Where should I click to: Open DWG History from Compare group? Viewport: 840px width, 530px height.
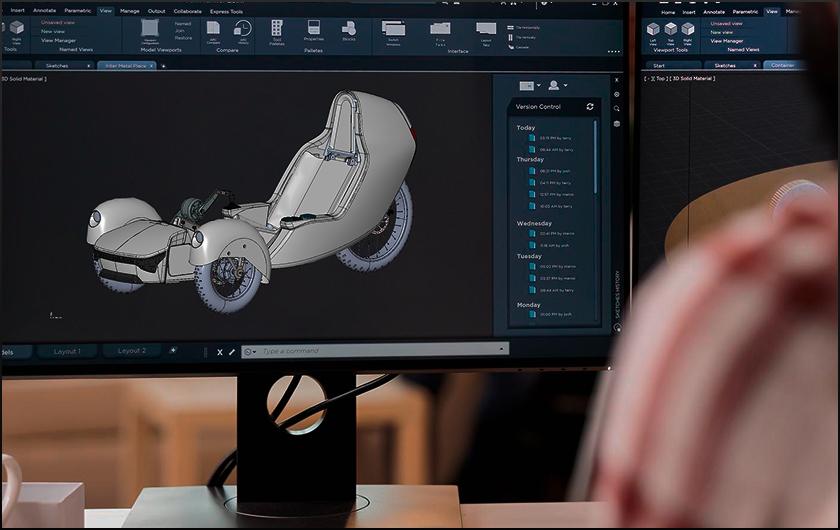(242, 30)
